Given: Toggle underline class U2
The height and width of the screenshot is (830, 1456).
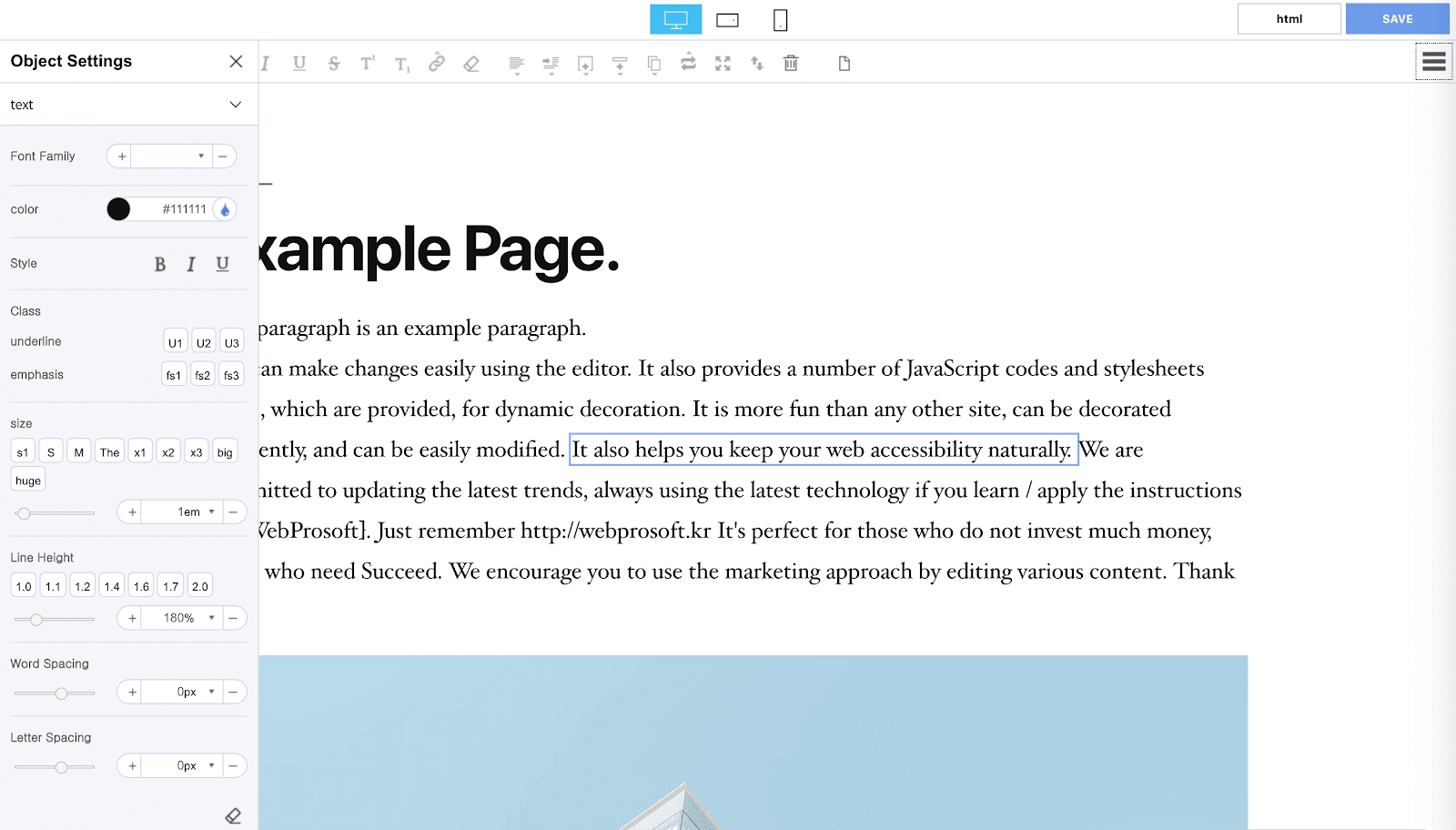Looking at the screenshot, I should (204, 342).
